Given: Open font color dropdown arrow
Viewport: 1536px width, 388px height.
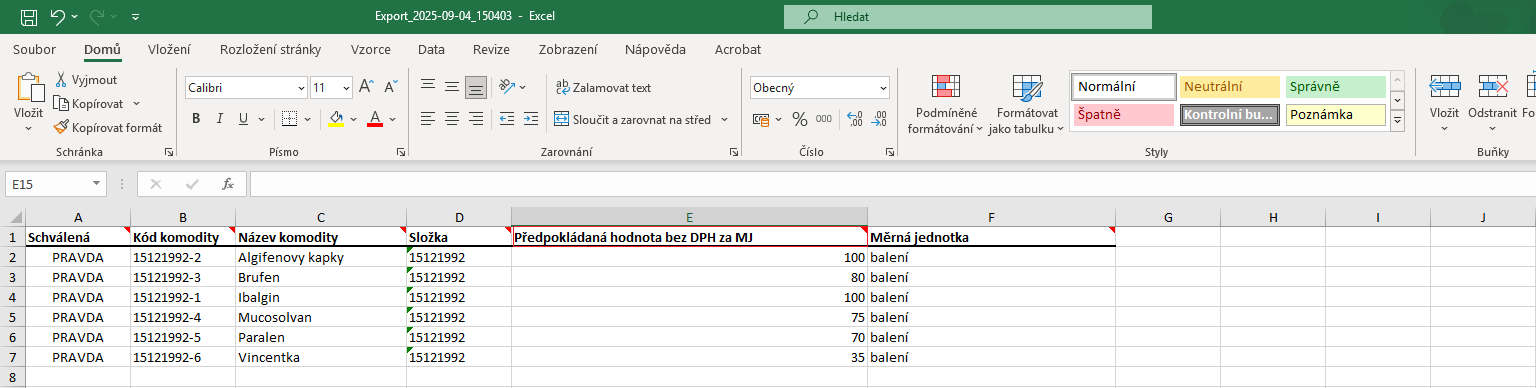Looking at the screenshot, I should coord(392,119).
